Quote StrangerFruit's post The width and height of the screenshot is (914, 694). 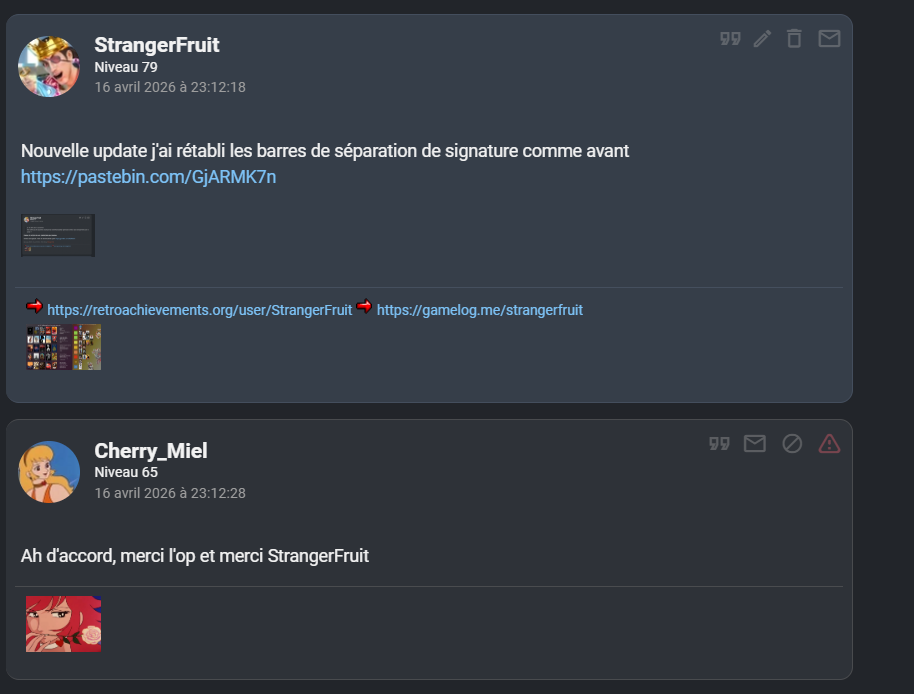pos(730,39)
